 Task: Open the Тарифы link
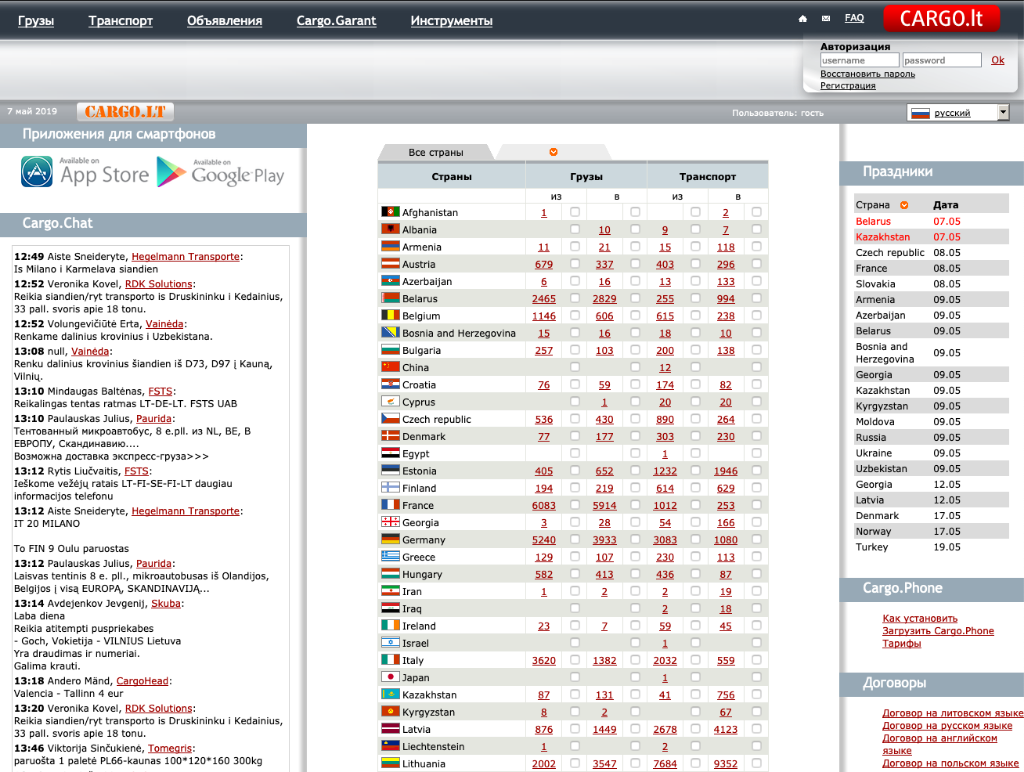pyautogui.click(x=901, y=643)
